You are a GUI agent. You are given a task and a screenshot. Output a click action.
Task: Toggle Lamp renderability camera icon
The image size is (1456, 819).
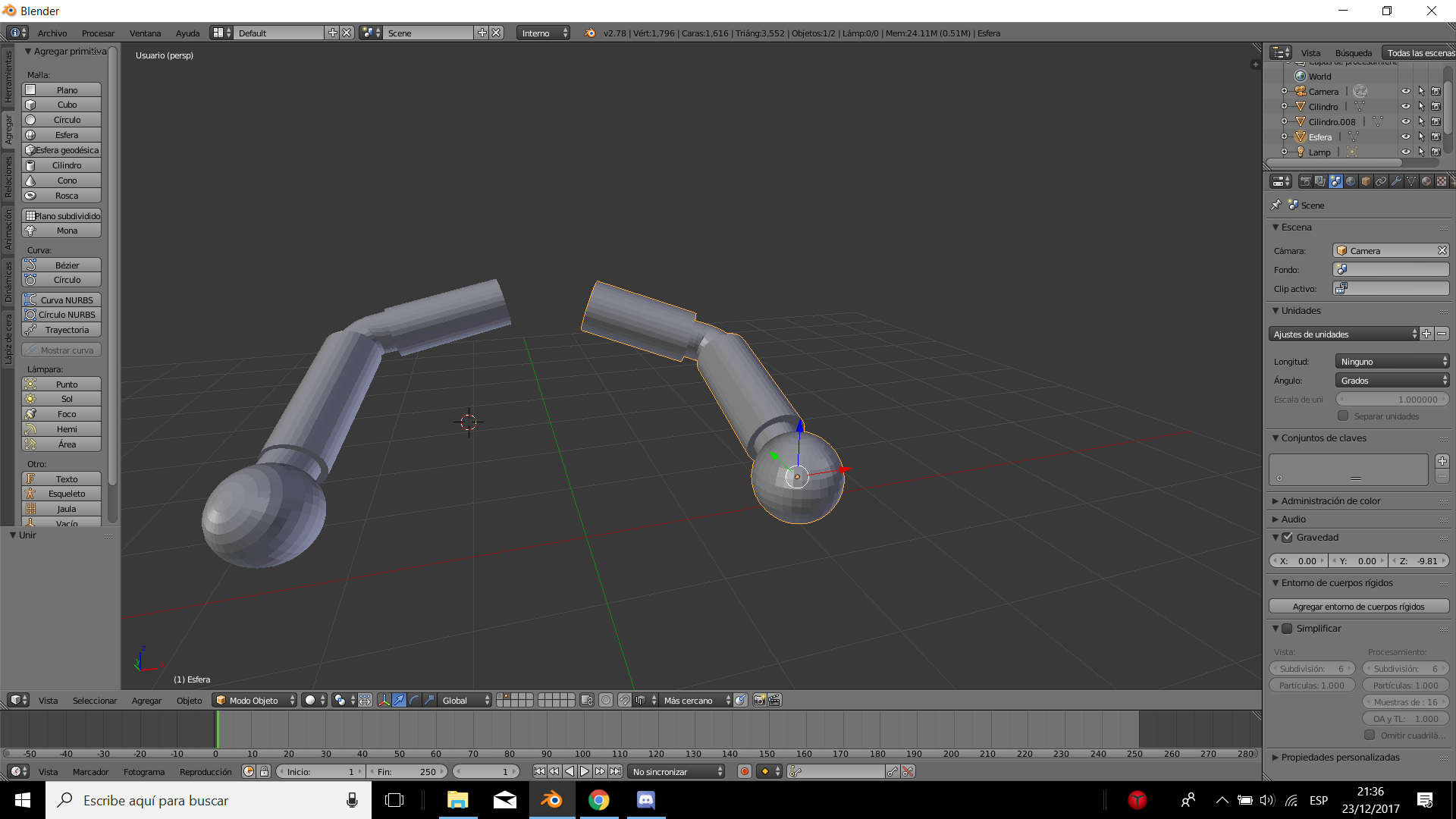point(1436,152)
